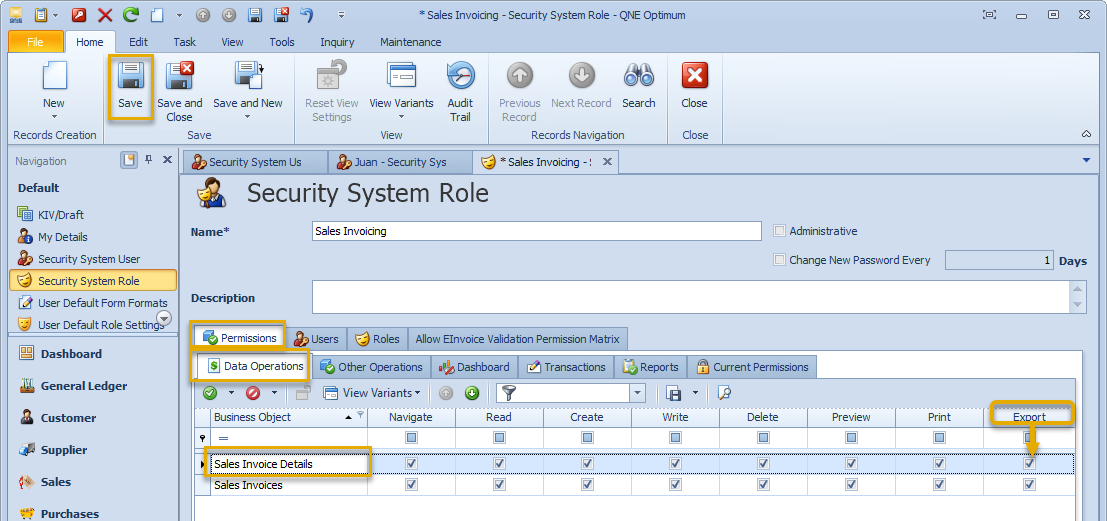The image size is (1107, 521).
Task: Open the Maintenance ribbon tab
Action: [x=411, y=42]
